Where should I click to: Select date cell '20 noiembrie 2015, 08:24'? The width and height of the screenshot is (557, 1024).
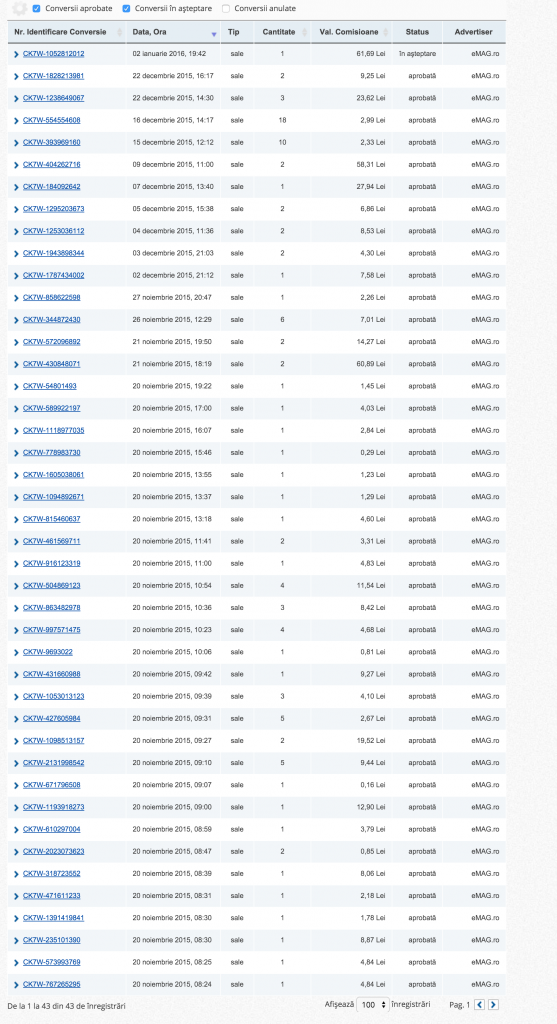[x=172, y=984]
